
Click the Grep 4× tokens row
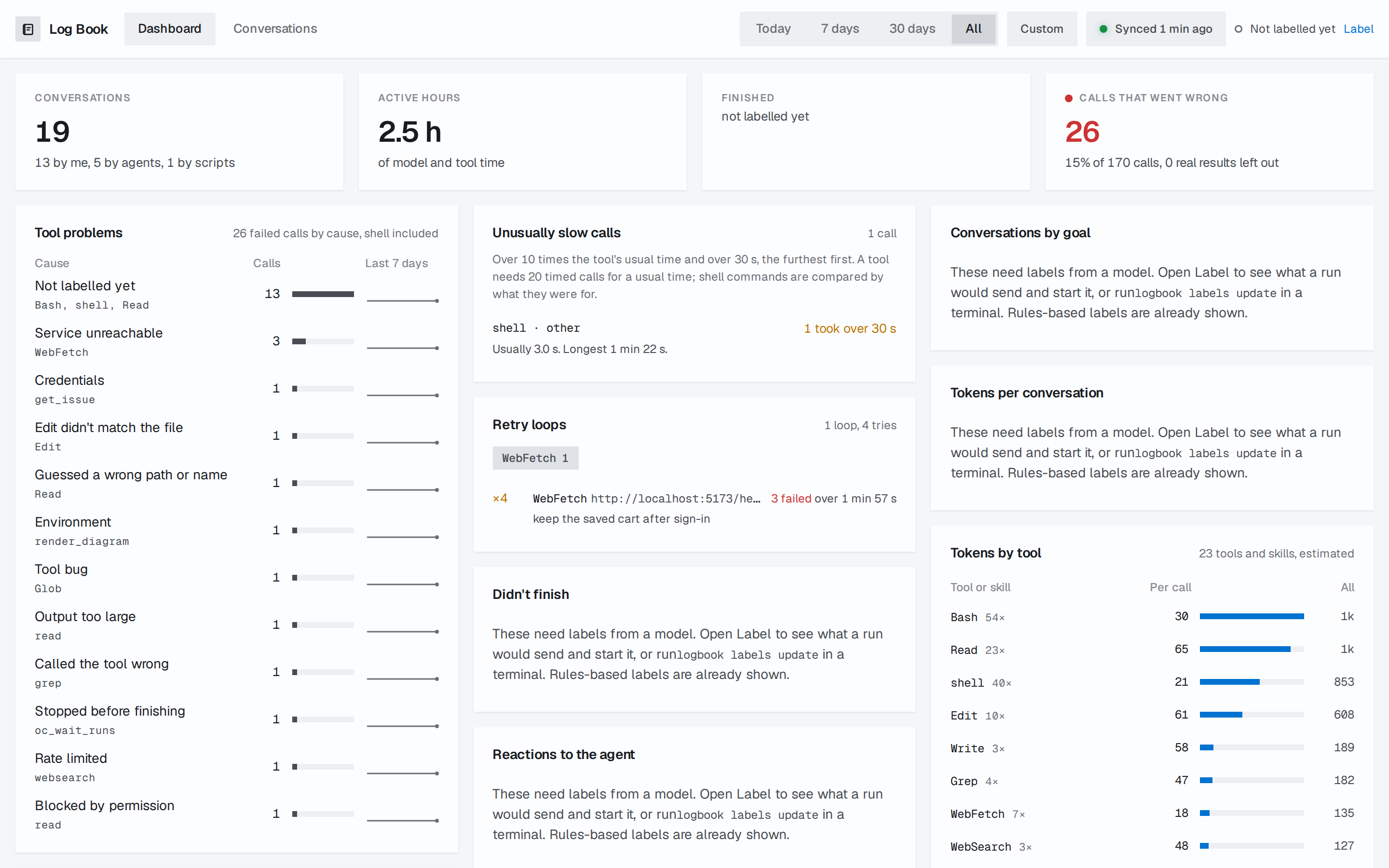pyautogui.click(x=1152, y=780)
